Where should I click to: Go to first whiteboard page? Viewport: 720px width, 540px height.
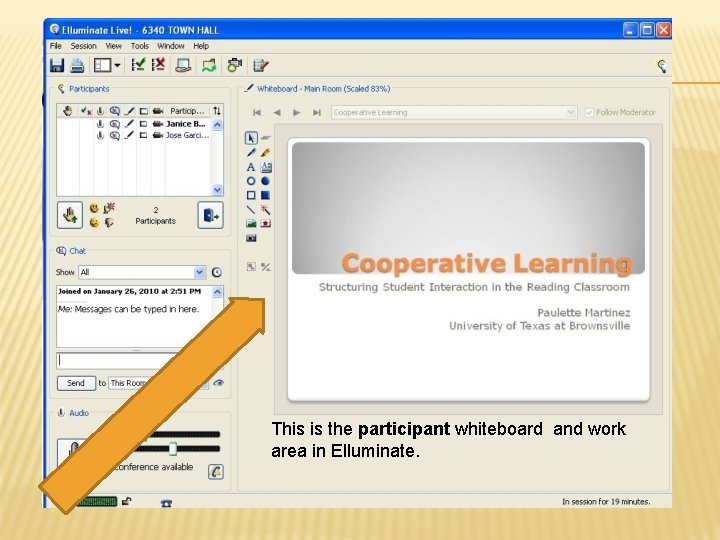pos(257,112)
